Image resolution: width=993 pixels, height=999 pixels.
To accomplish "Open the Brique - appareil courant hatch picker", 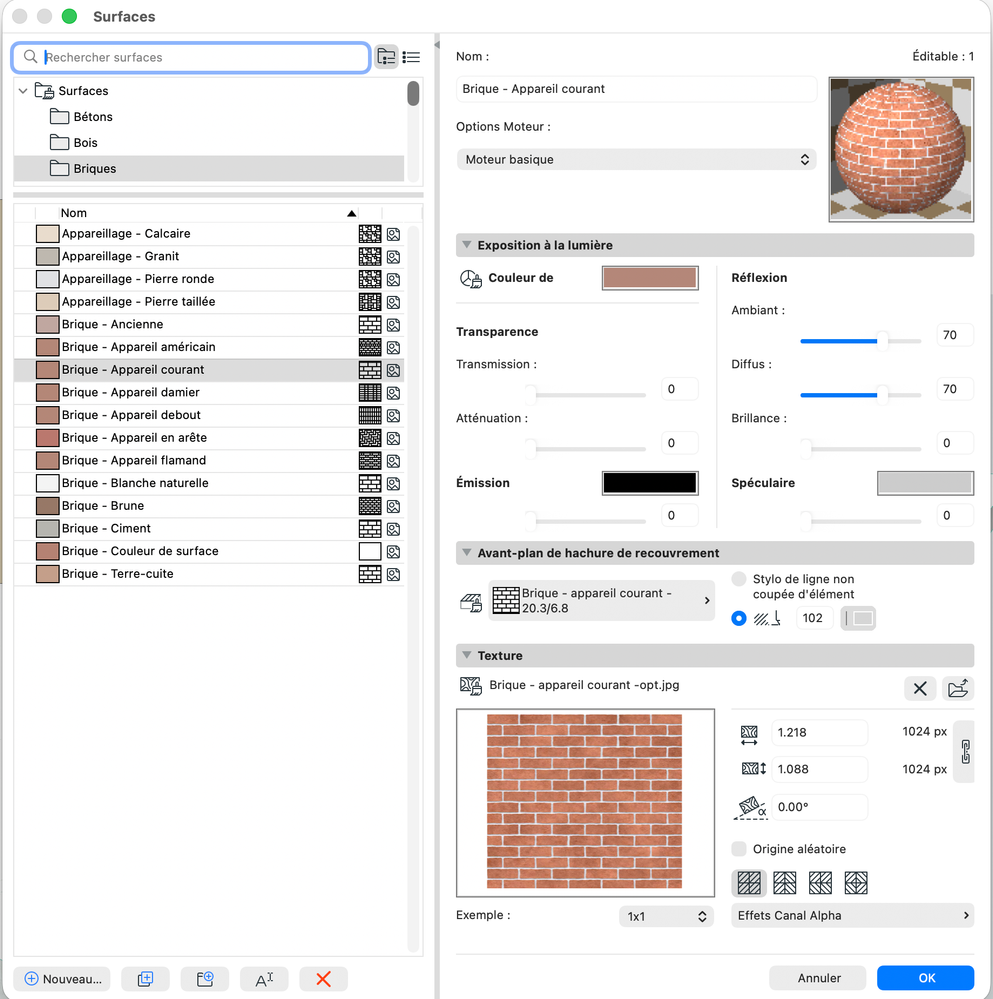I will point(601,600).
